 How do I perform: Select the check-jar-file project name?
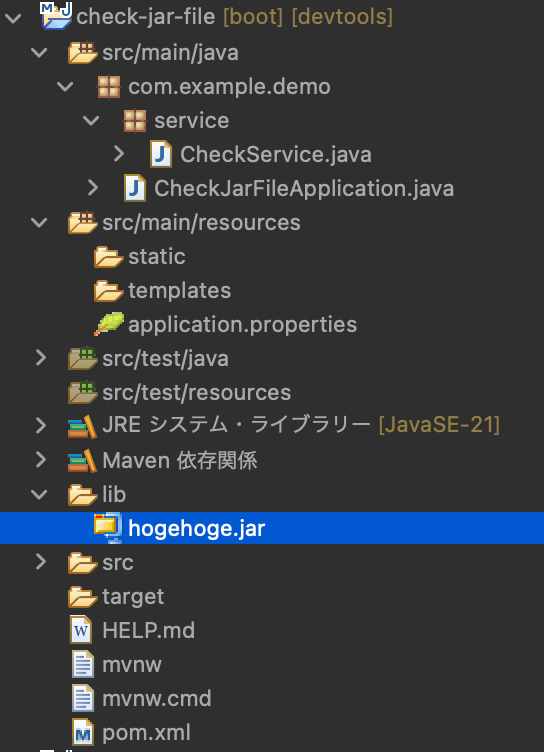coord(145,17)
